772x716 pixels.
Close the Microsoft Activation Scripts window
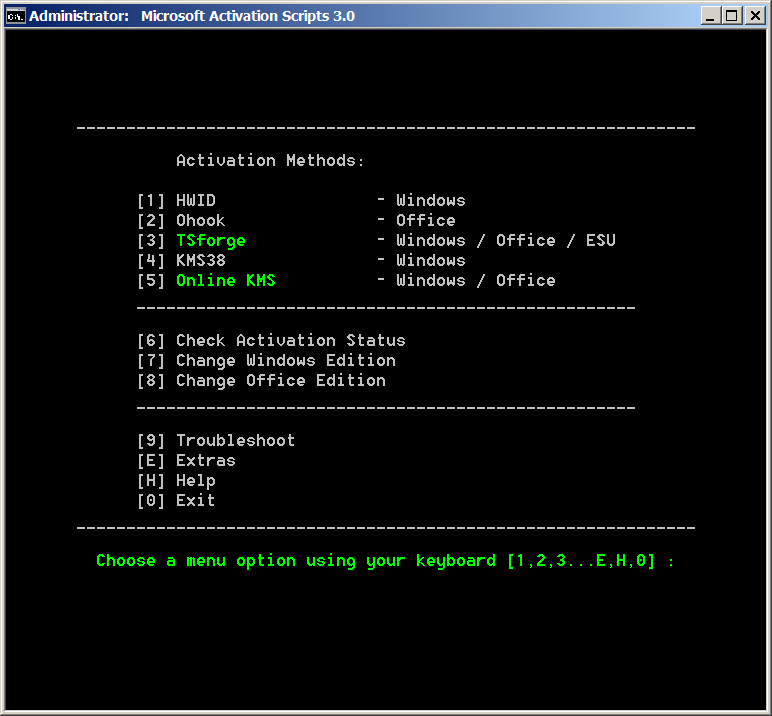point(754,16)
